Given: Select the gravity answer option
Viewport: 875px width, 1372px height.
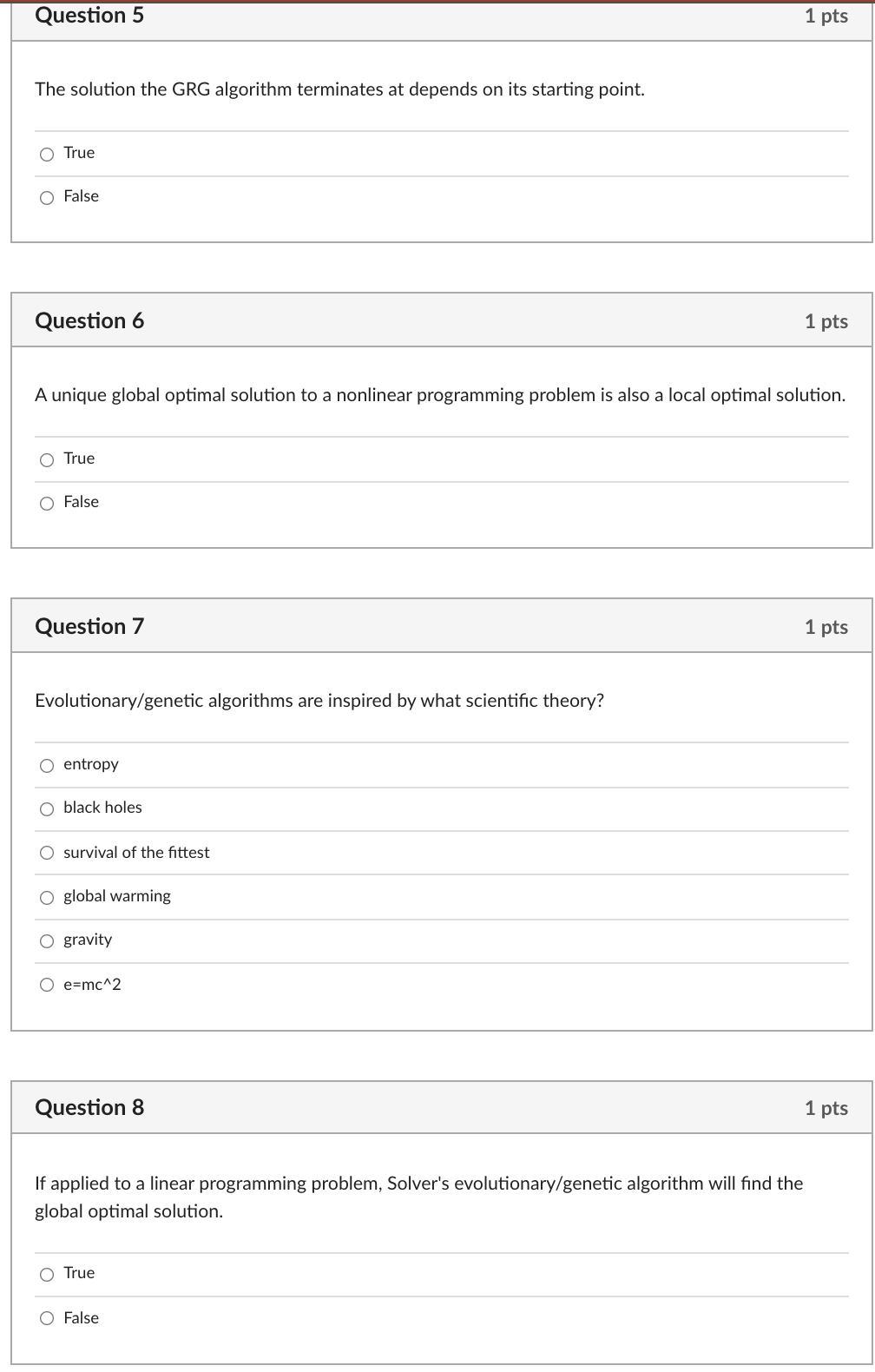Looking at the screenshot, I should tap(46, 940).
